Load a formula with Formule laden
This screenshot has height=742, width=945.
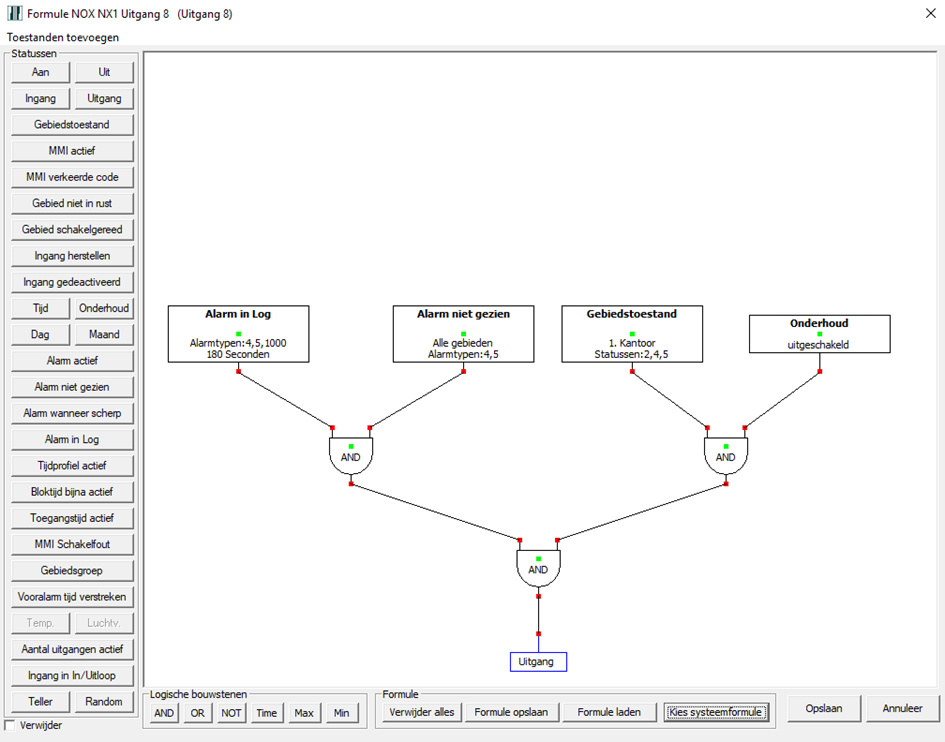pyautogui.click(x=609, y=712)
